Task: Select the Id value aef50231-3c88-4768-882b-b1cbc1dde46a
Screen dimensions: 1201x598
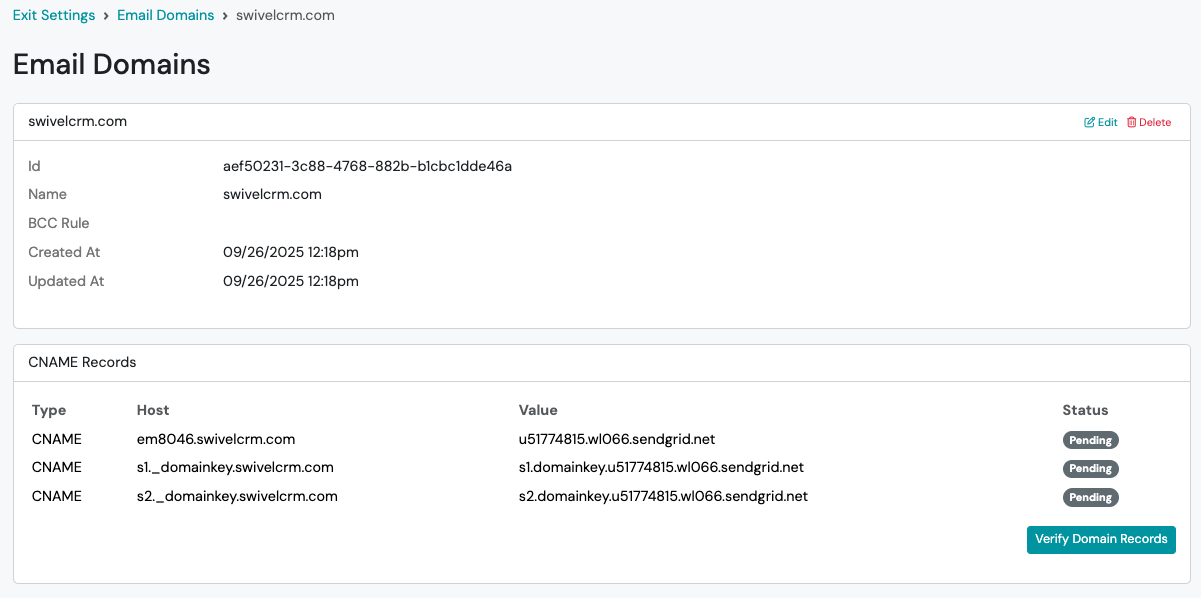Action: [x=368, y=165]
